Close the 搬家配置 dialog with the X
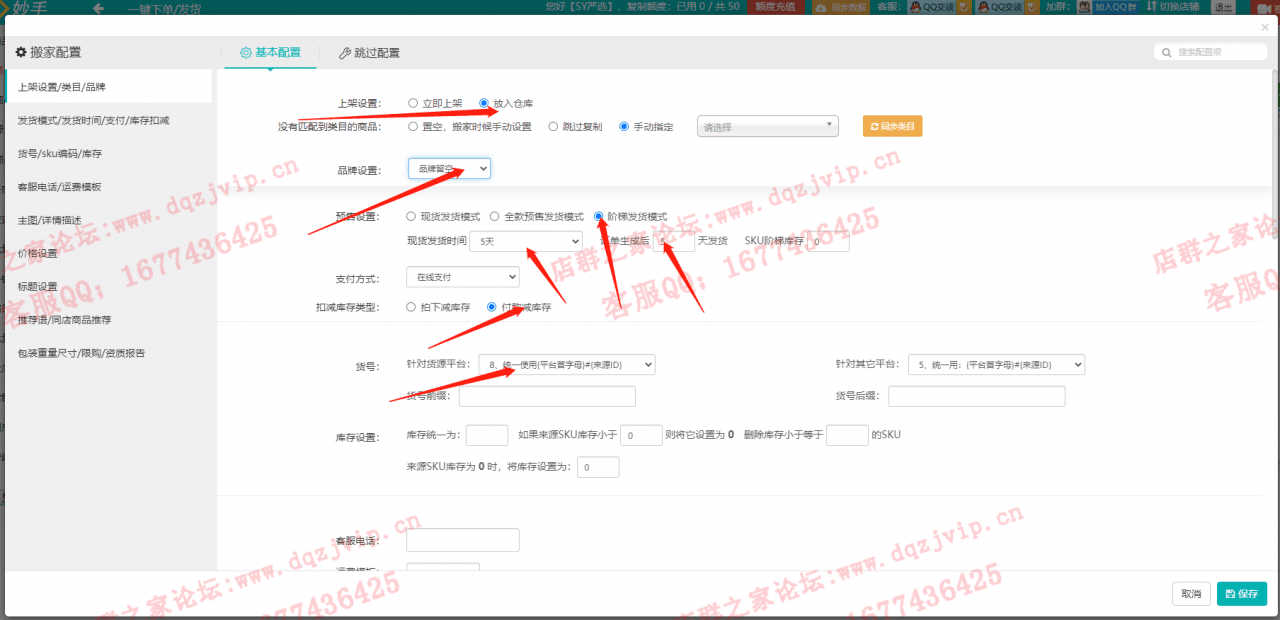The image size is (1280, 620). pyautogui.click(x=1265, y=27)
